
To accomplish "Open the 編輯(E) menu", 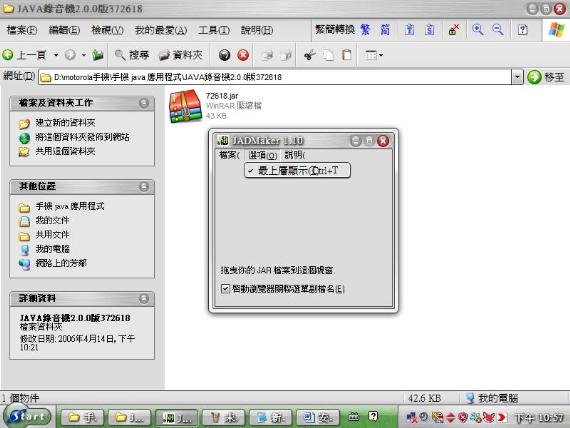I will point(64,30).
